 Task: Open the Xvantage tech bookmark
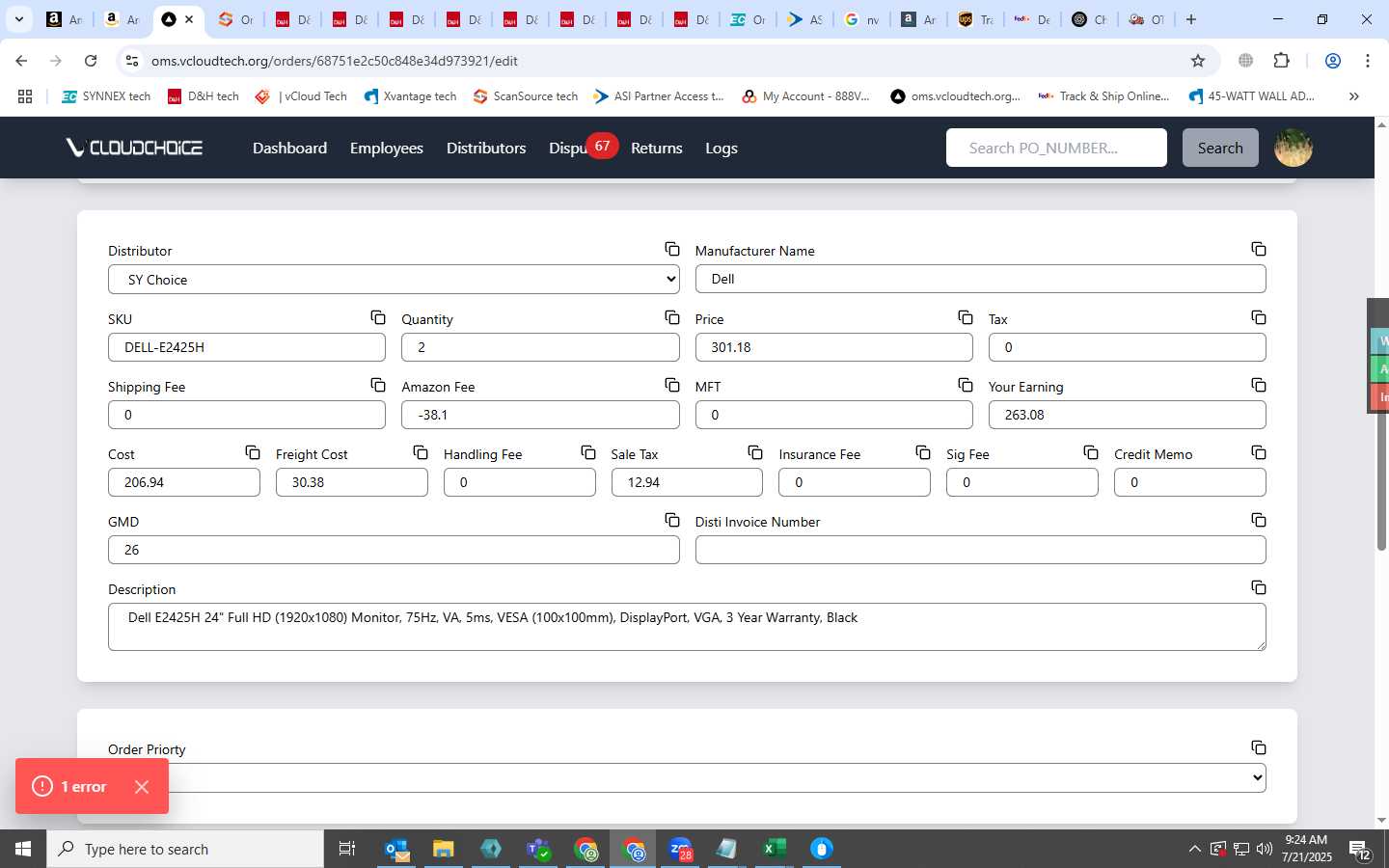coord(410,96)
